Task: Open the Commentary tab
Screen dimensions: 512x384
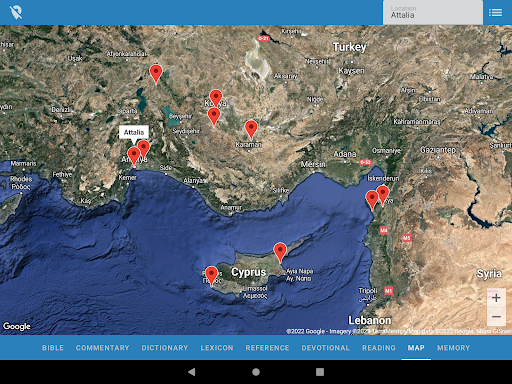Action: click(x=102, y=348)
